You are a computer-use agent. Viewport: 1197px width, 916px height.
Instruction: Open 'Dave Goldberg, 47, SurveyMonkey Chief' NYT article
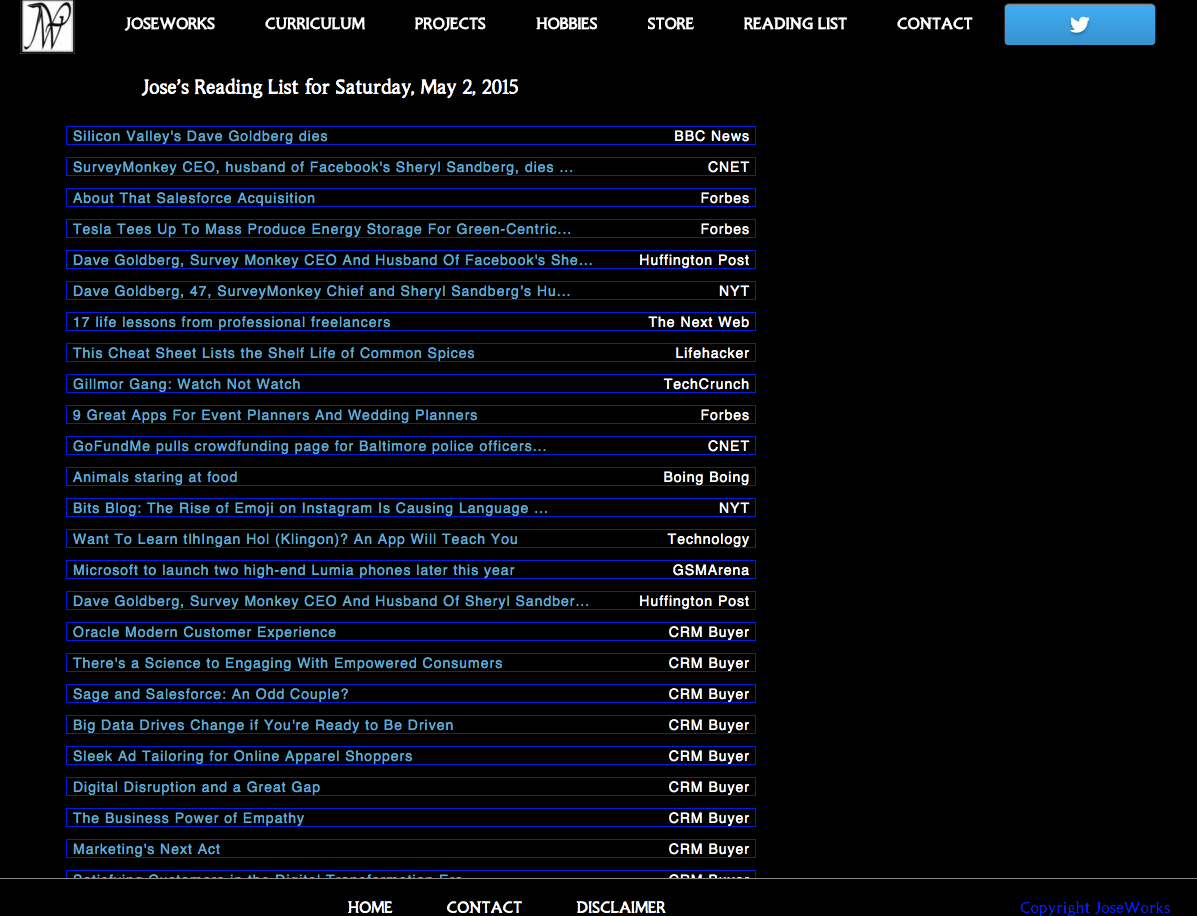coord(321,292)
